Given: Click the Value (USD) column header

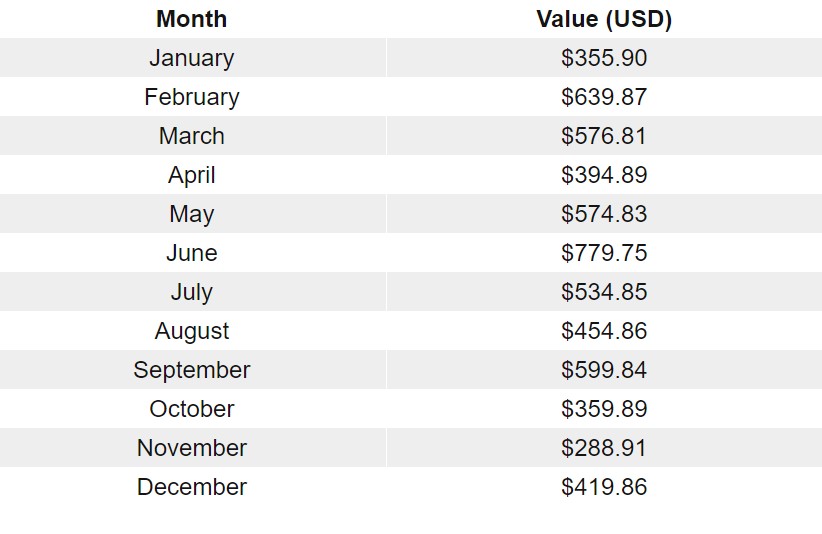Looking at the screenshot, I should click(604, 19).
